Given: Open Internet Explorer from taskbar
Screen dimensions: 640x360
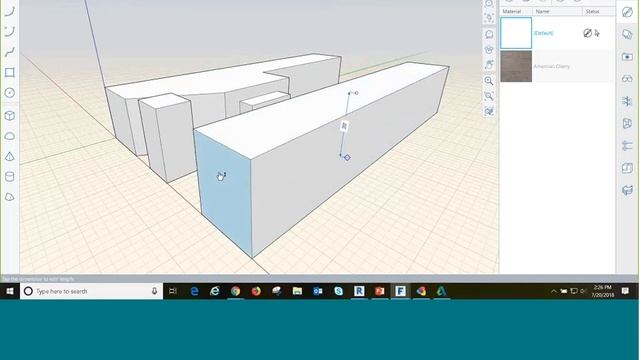Looking at the screenshot, I should pyautogui.click(x=215, y=291).
